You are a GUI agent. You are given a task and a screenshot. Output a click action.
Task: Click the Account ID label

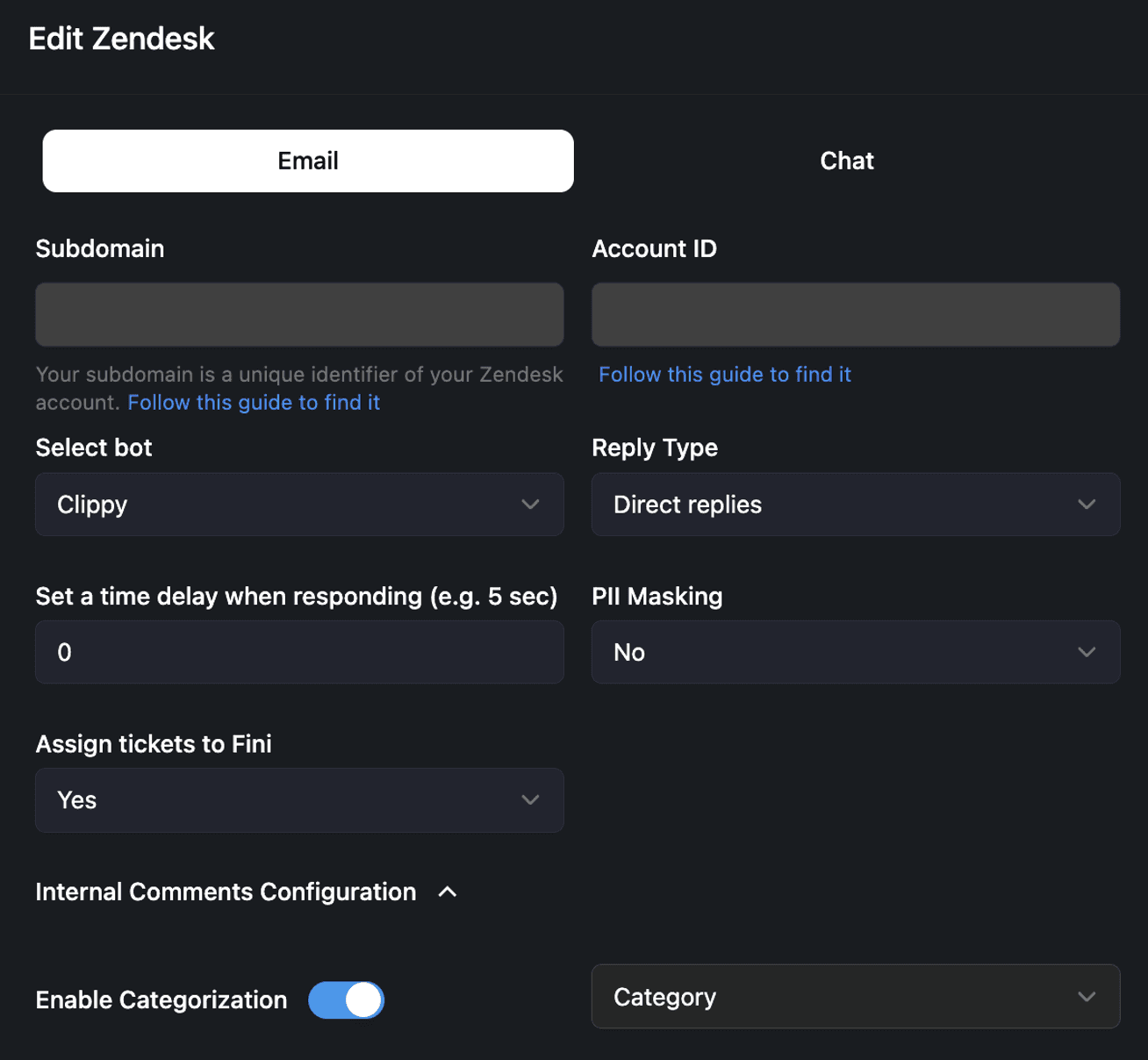(655, 248)
